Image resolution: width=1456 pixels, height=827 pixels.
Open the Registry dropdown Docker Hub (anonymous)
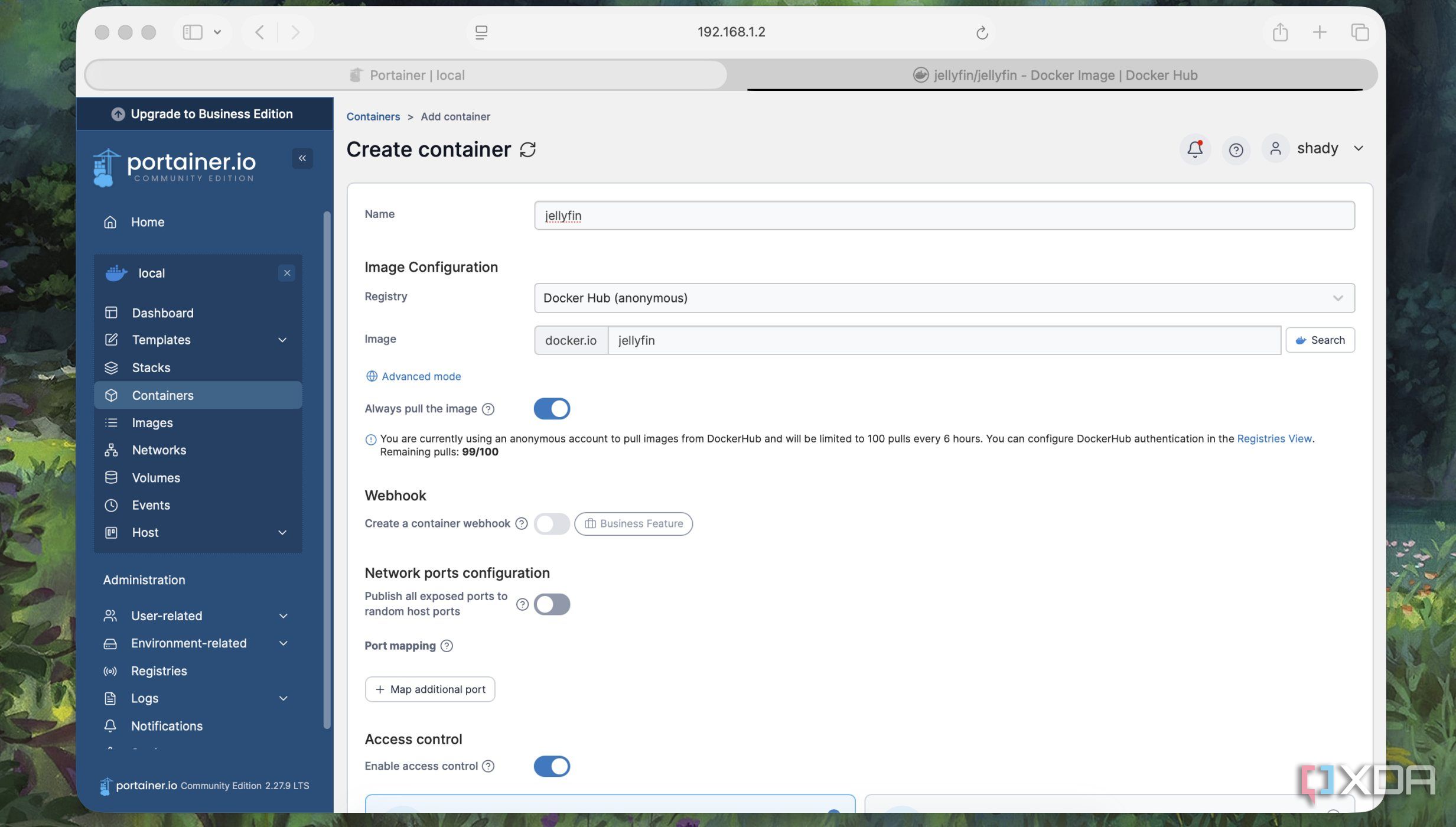point(944,298)
